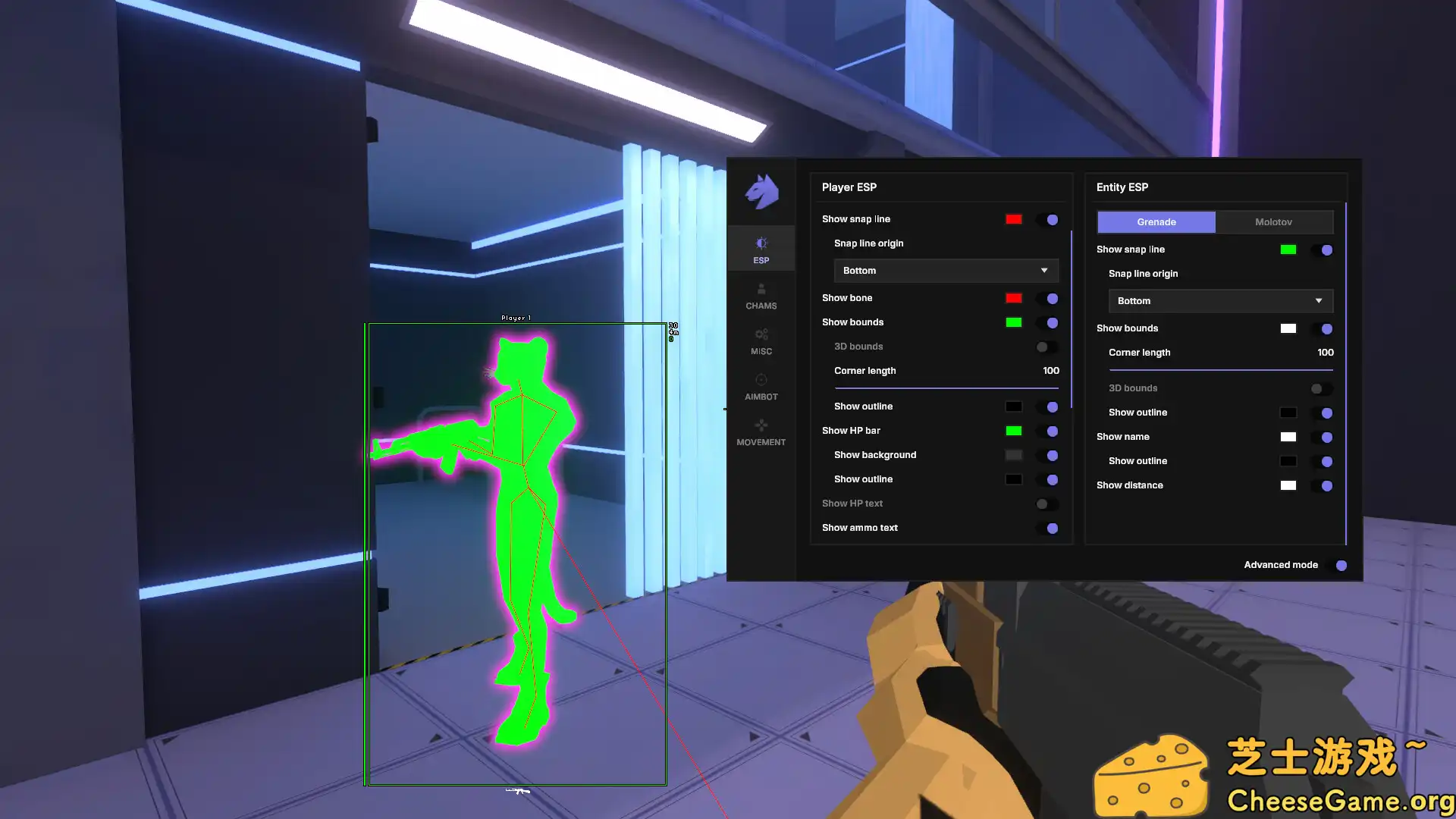
Task: Click the purple wolf logo icon
Action: coord(761,191)
